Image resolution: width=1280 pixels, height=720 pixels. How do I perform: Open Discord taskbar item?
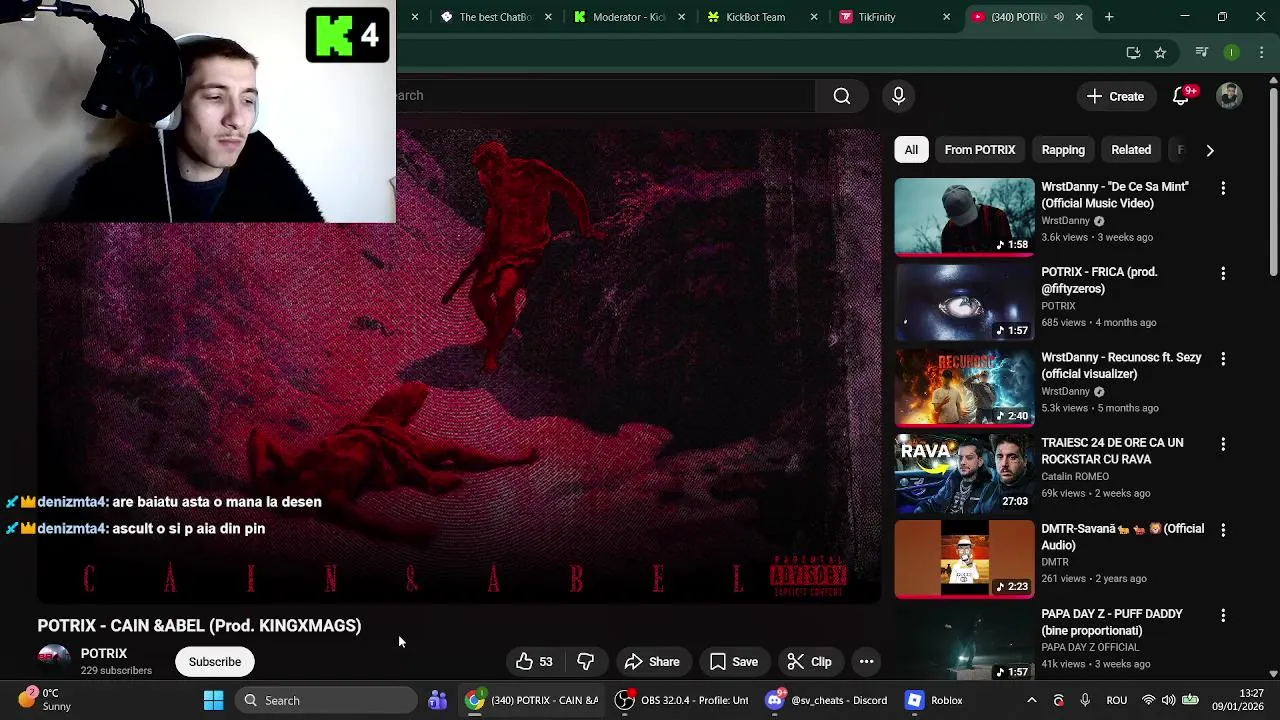tap(827, 700)
